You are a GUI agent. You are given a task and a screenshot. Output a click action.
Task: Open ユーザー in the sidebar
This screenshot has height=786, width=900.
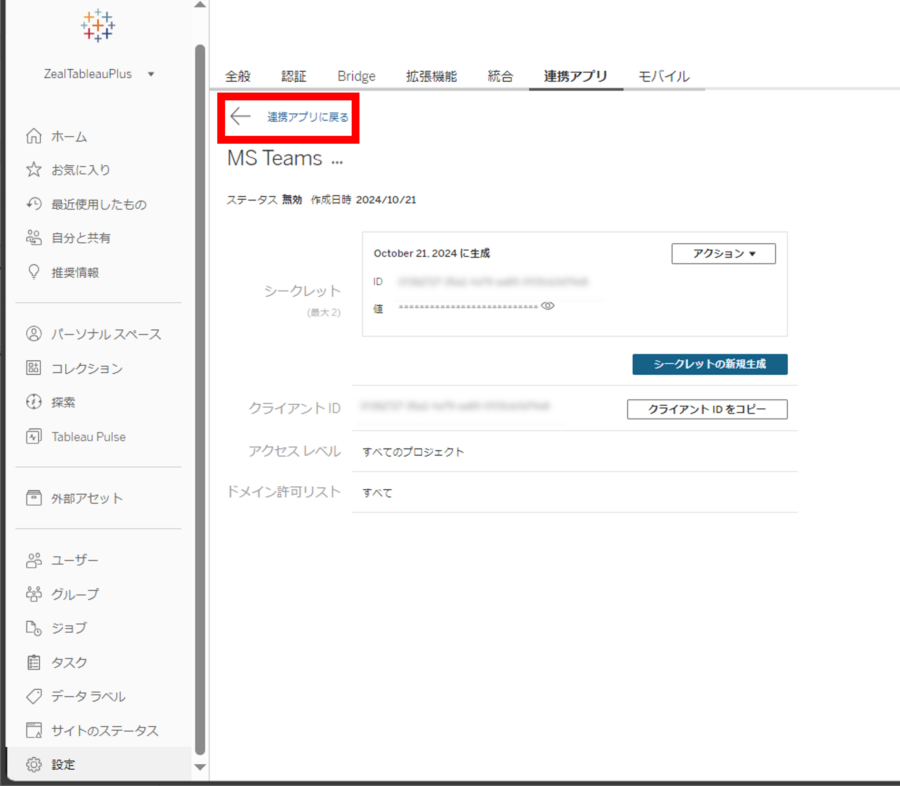(75, 560)
